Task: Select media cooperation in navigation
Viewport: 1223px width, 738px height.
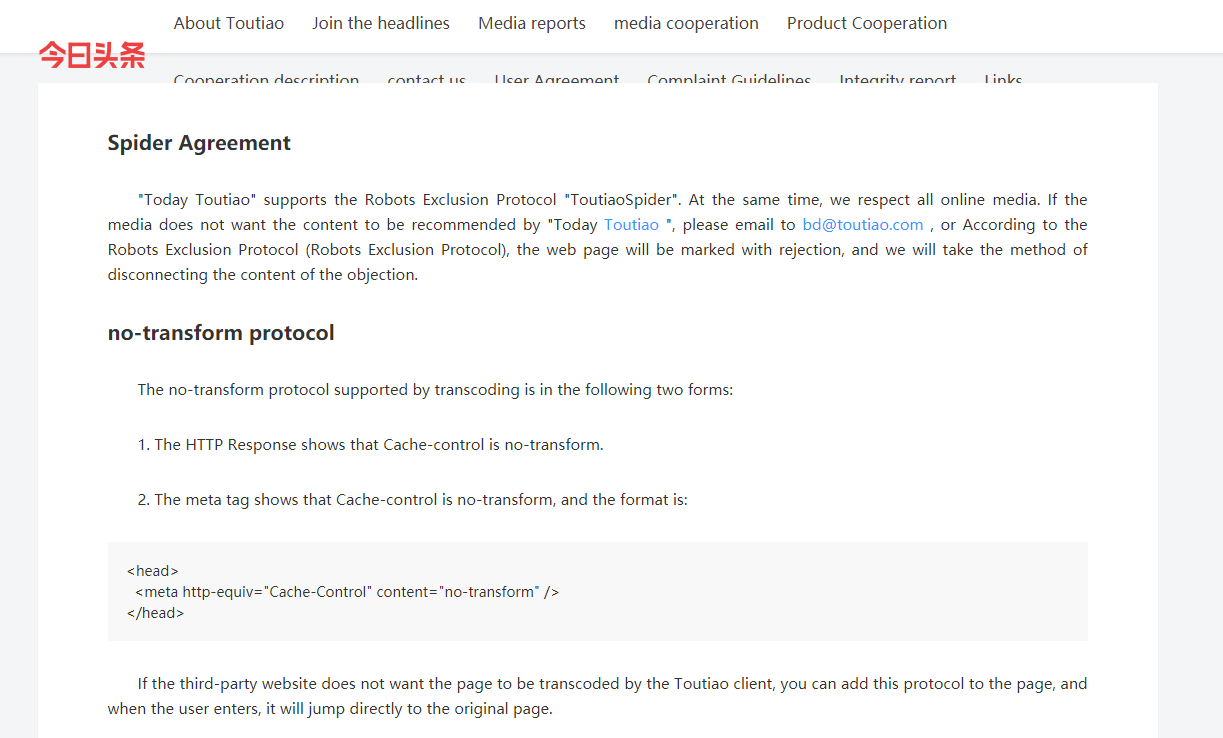Action: [x=686, y=23]
